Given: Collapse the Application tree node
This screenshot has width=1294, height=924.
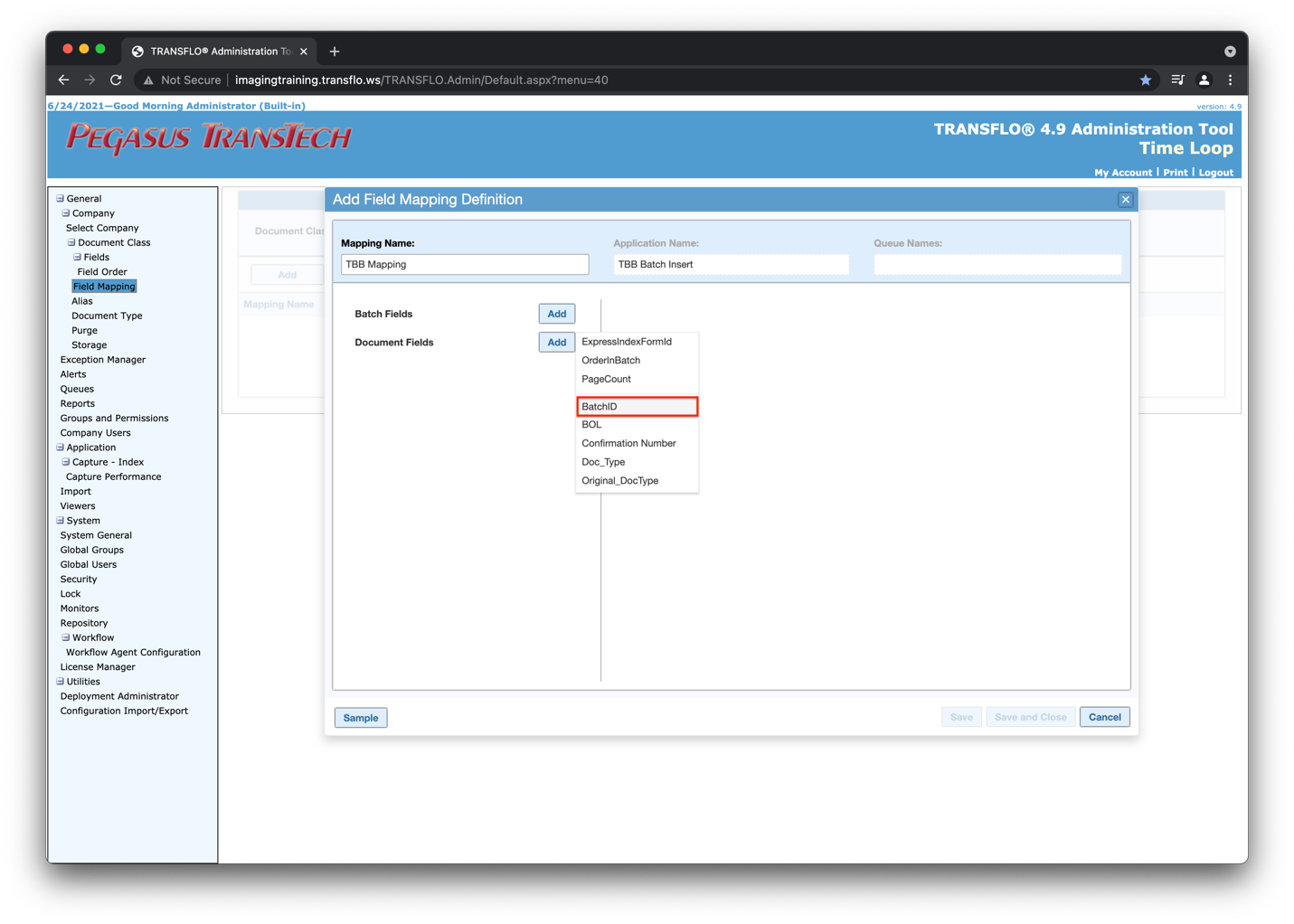Looking at the screenshot, I should pyautogui.click(x=61, y=447).
